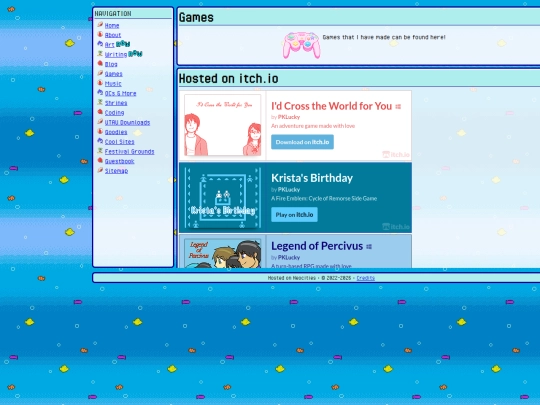Click the icon beside Sitemap link
Image resolution: width=540 pixels, height=405 pixels.
click(100, 170)
